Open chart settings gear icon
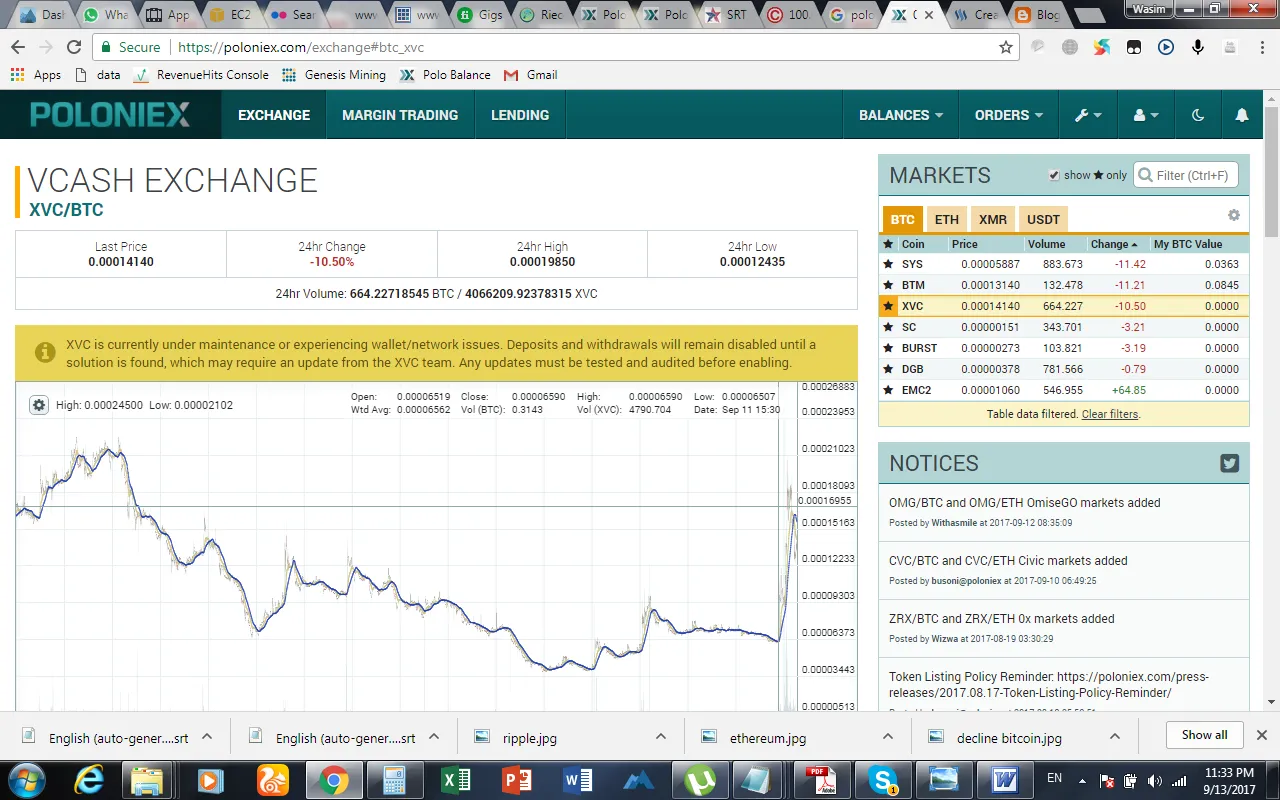 point(39,405)
